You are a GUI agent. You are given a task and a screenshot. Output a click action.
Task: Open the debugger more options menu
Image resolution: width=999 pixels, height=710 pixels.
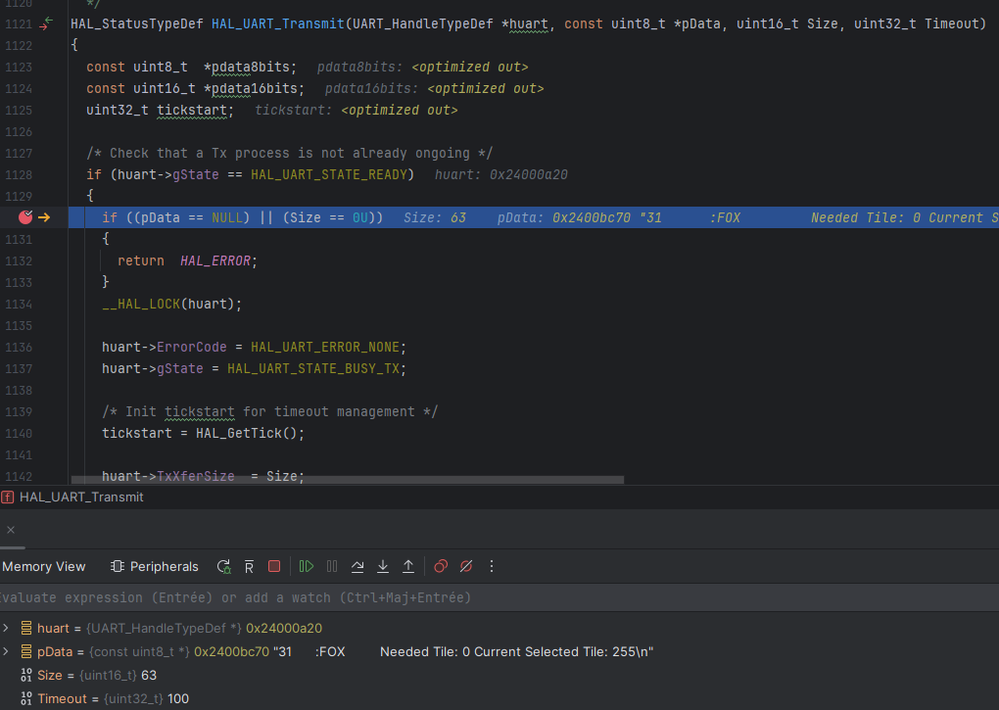coord(491,566)
